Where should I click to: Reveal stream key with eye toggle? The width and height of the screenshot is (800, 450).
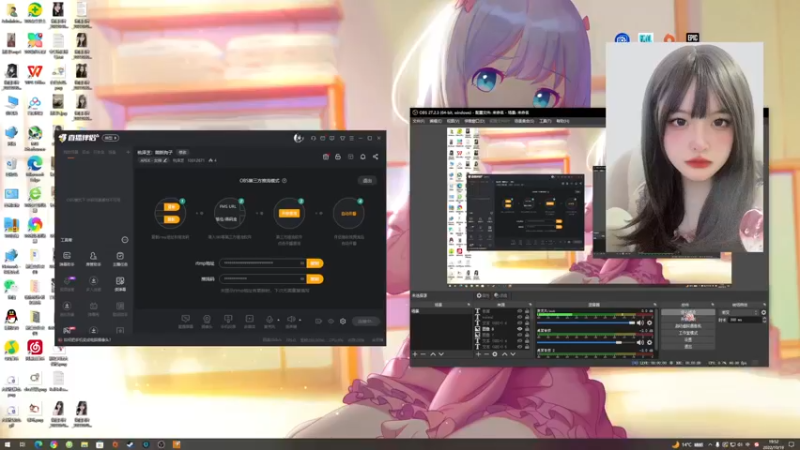tap(302, 279)
